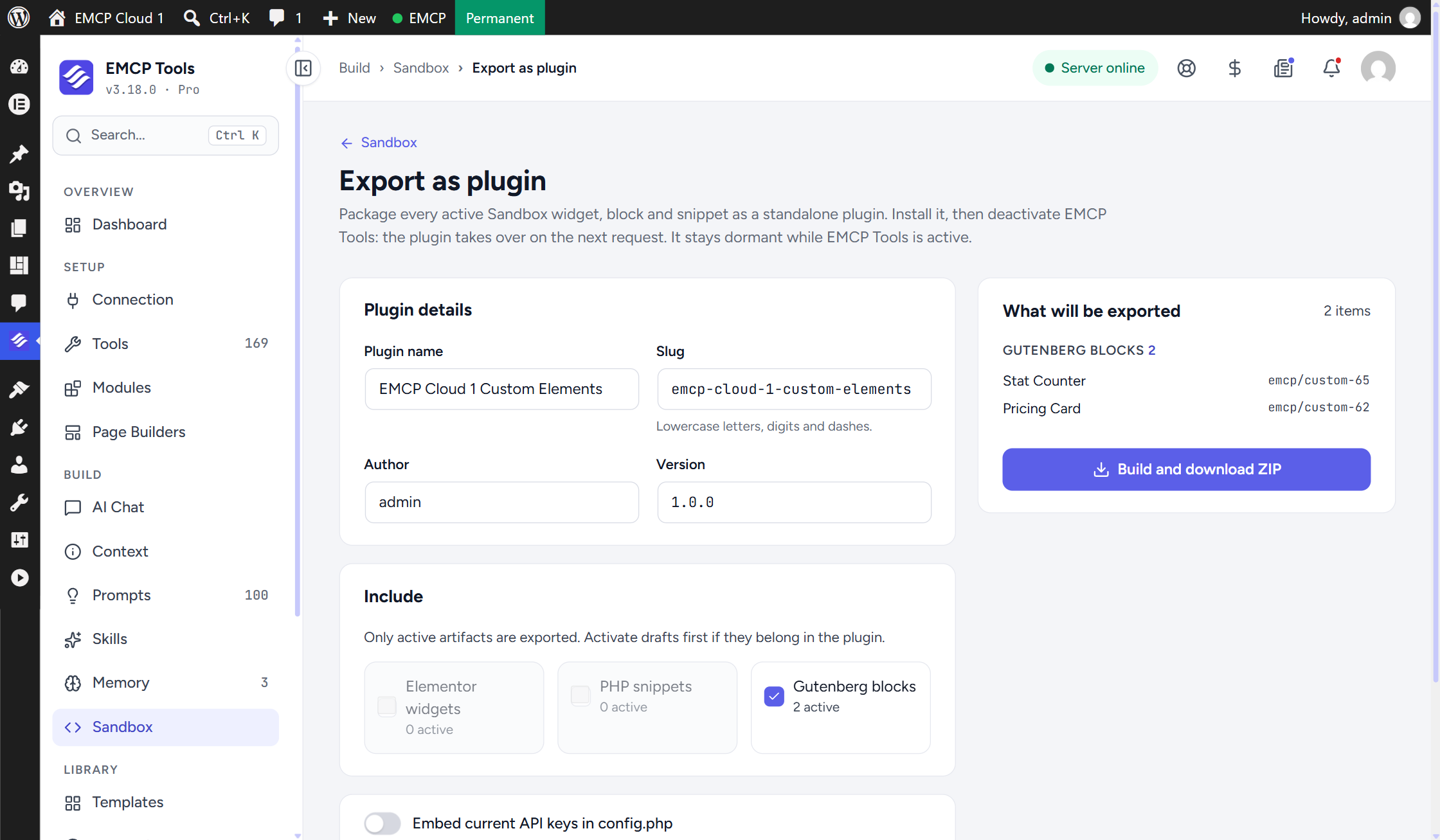Open the help lifebuoy icon
This screenshot has width=1440, height=840.
point(1186,68)
